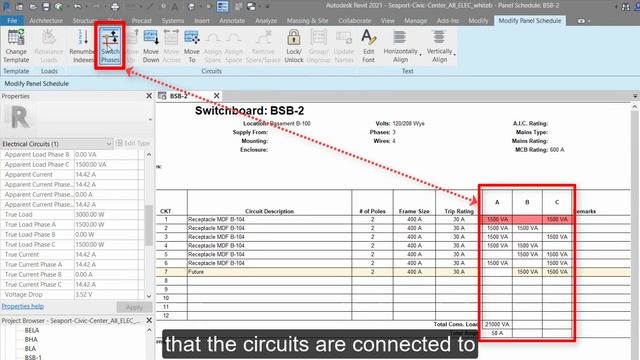Click the Apply button in Properties
640x360 pixels.
(x=134, y=307)
